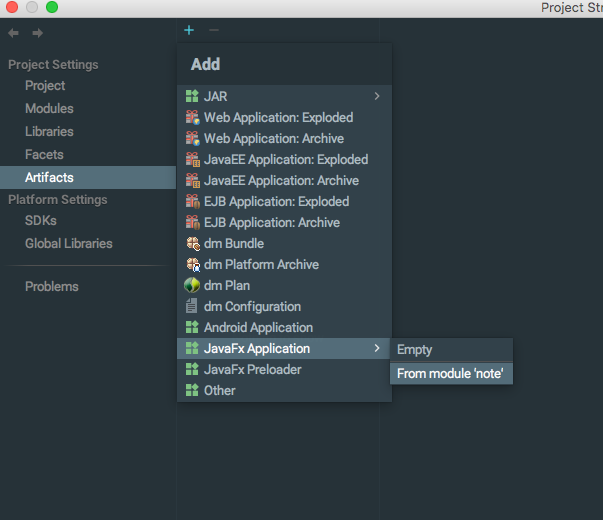Click the JavaFx Application icon
603x520 pixels.
point(192,348)
